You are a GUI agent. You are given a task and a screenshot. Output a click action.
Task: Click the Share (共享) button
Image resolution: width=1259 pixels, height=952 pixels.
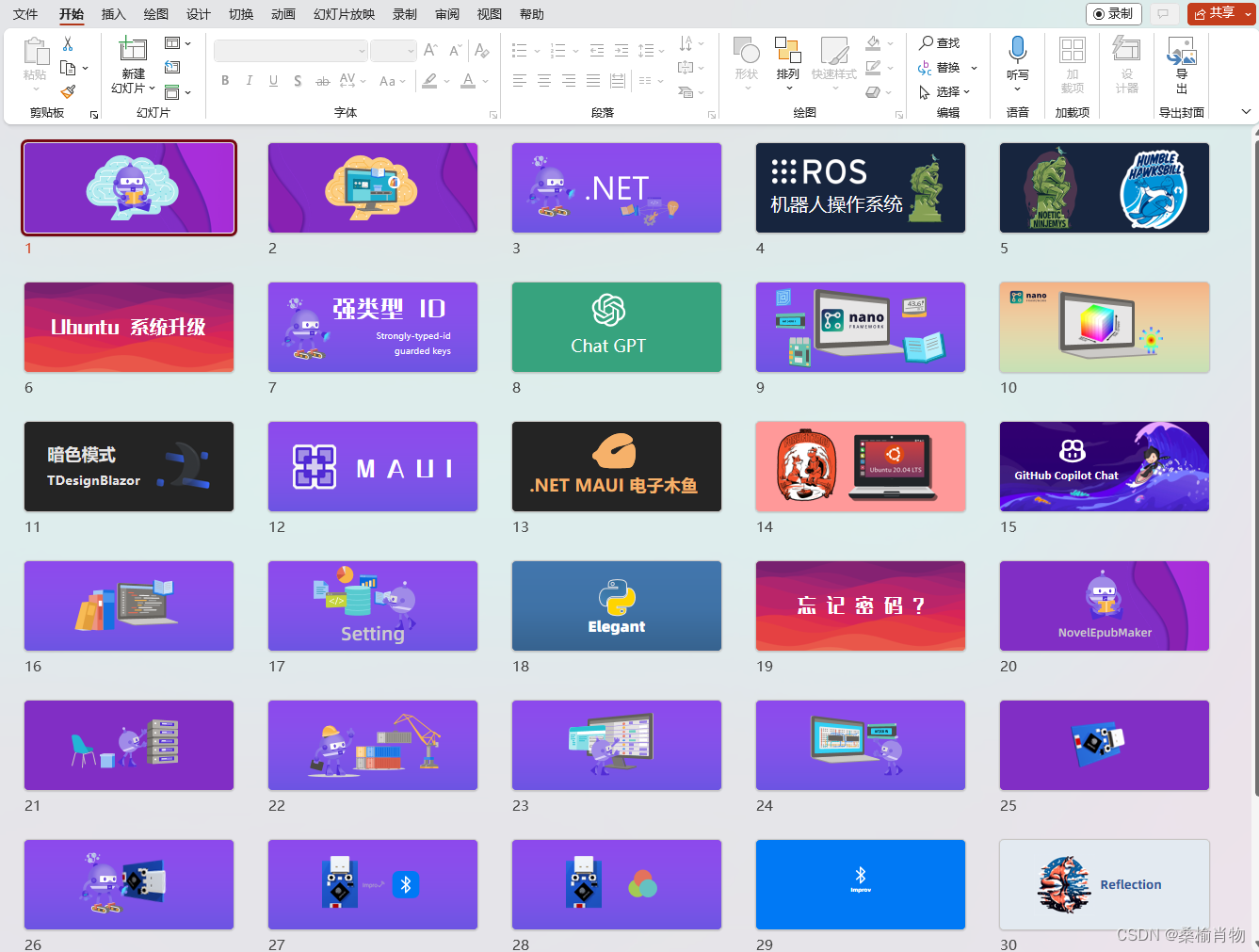(x=1214, y=14)
